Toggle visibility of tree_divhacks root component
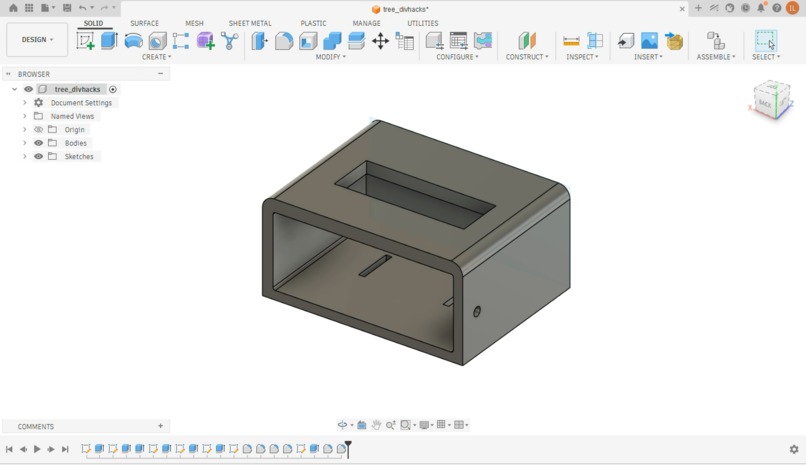The height and width of the screenshot is (465, 806). tap(28, 89)
